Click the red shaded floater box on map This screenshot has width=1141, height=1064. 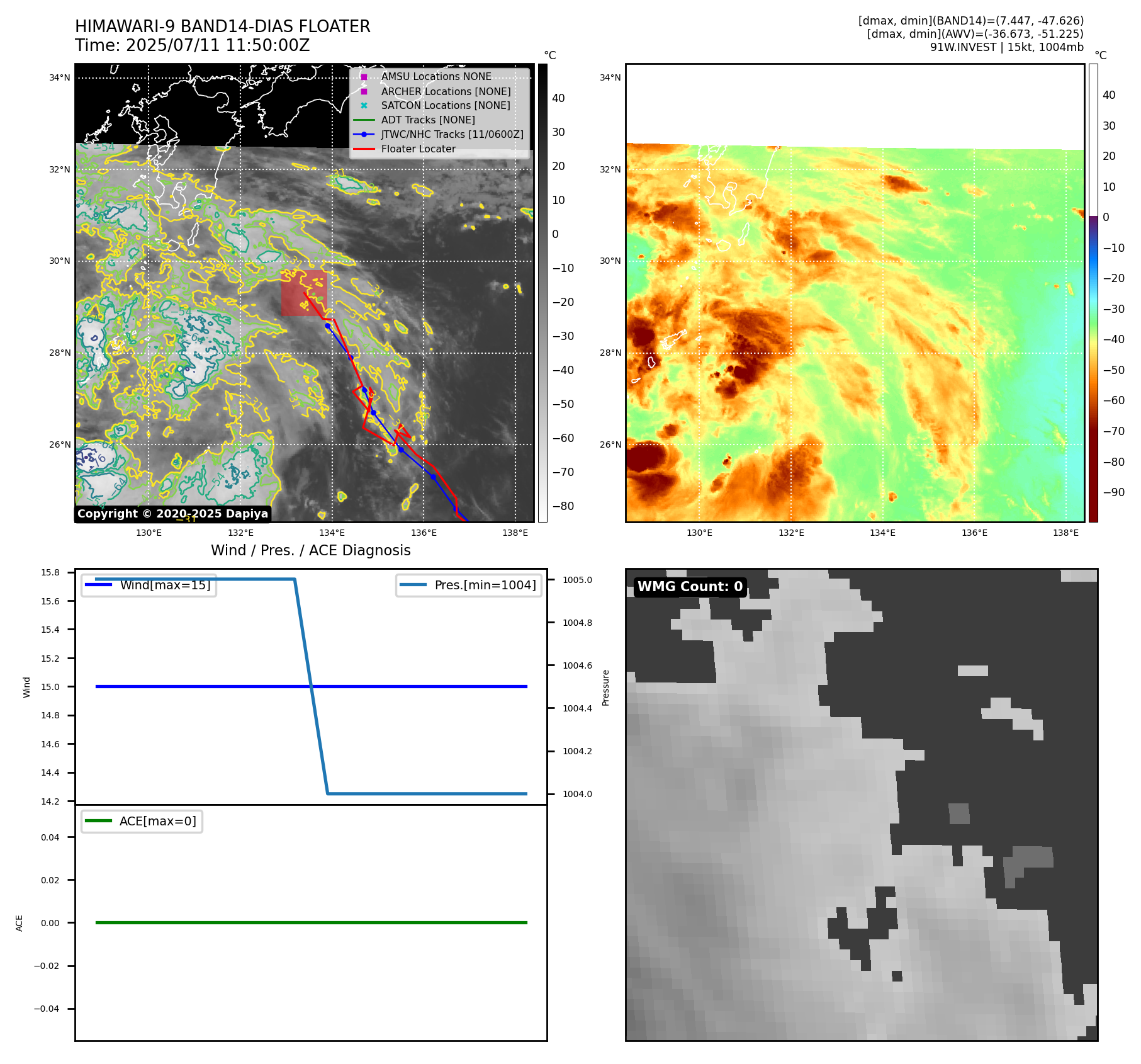click(x=304, y=293)
